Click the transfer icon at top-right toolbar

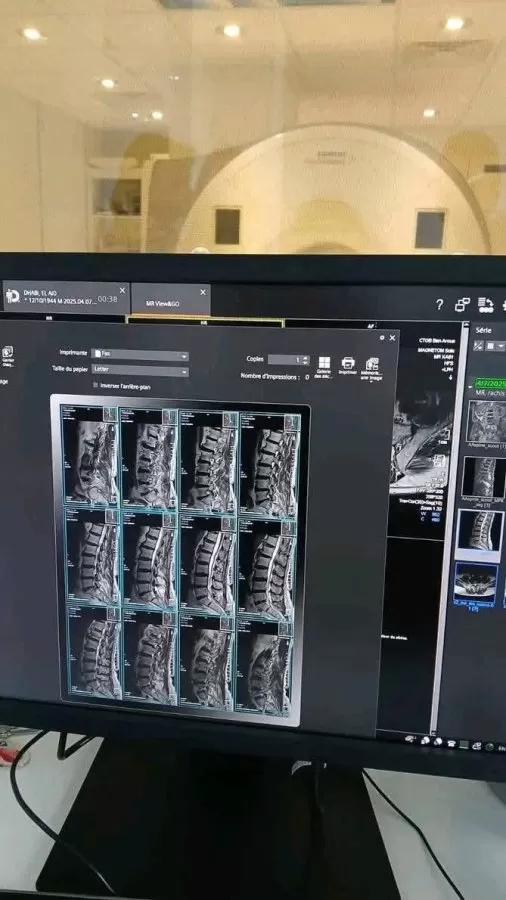click(x=486, y=305)
